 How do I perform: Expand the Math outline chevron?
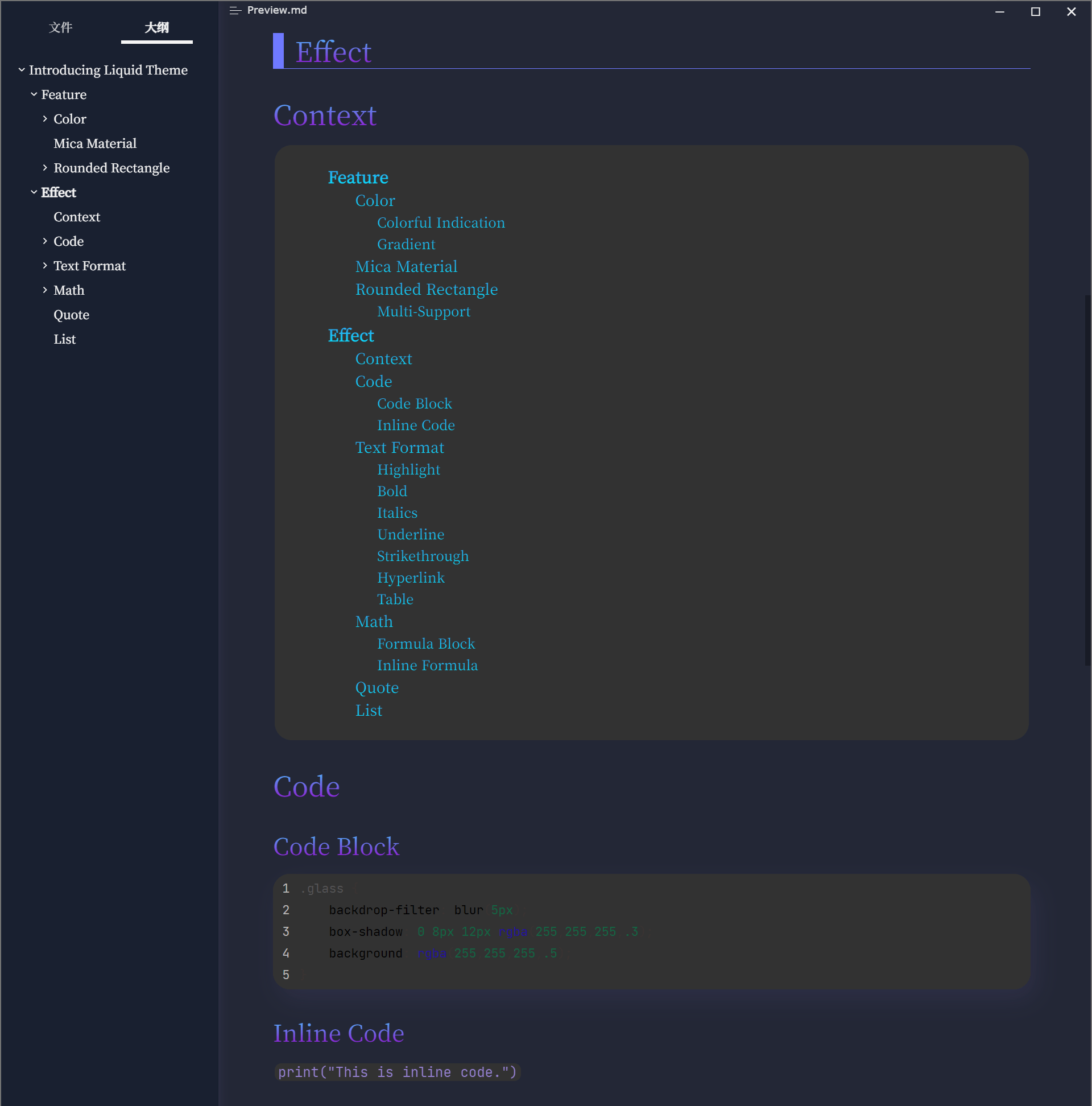45,290
